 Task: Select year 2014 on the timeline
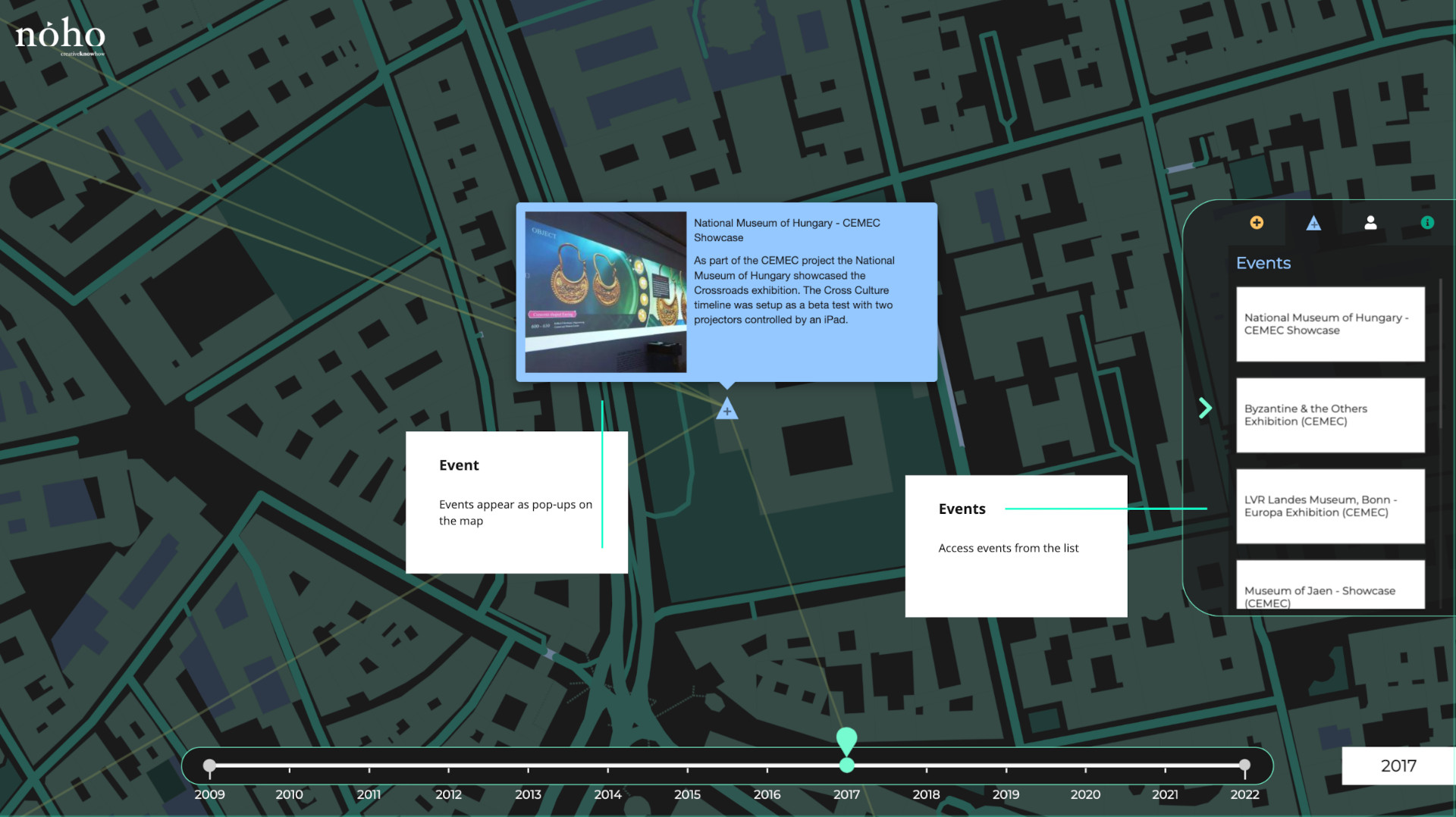[607, 769]
